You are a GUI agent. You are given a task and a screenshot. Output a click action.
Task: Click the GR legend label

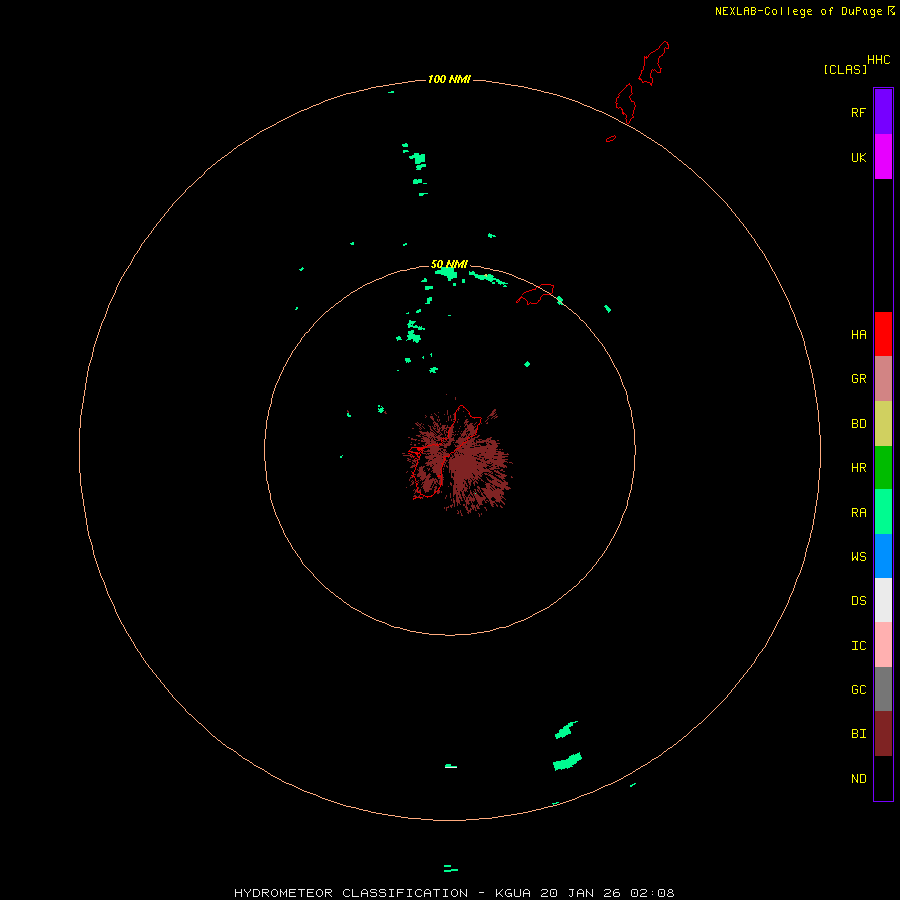[858, 379]
